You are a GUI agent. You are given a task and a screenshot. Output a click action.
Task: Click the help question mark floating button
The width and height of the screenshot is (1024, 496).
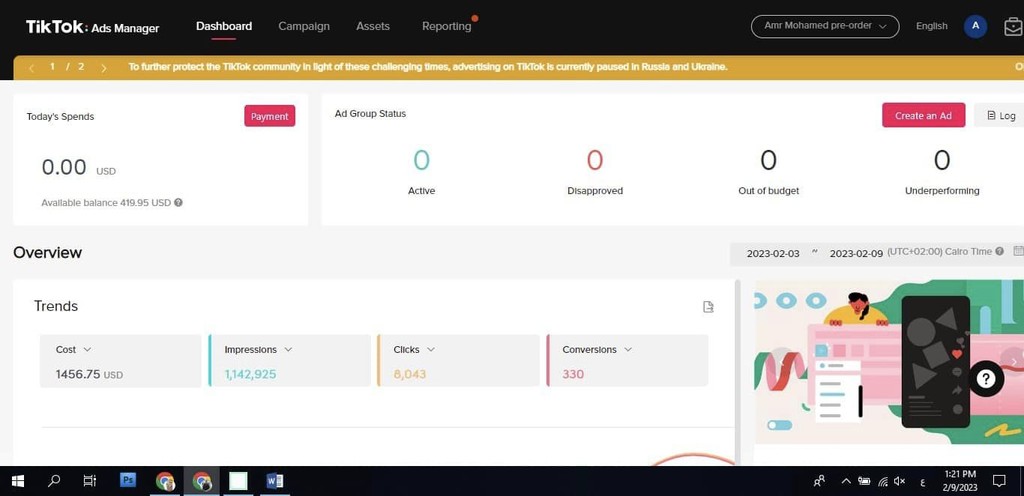[985, 379]
